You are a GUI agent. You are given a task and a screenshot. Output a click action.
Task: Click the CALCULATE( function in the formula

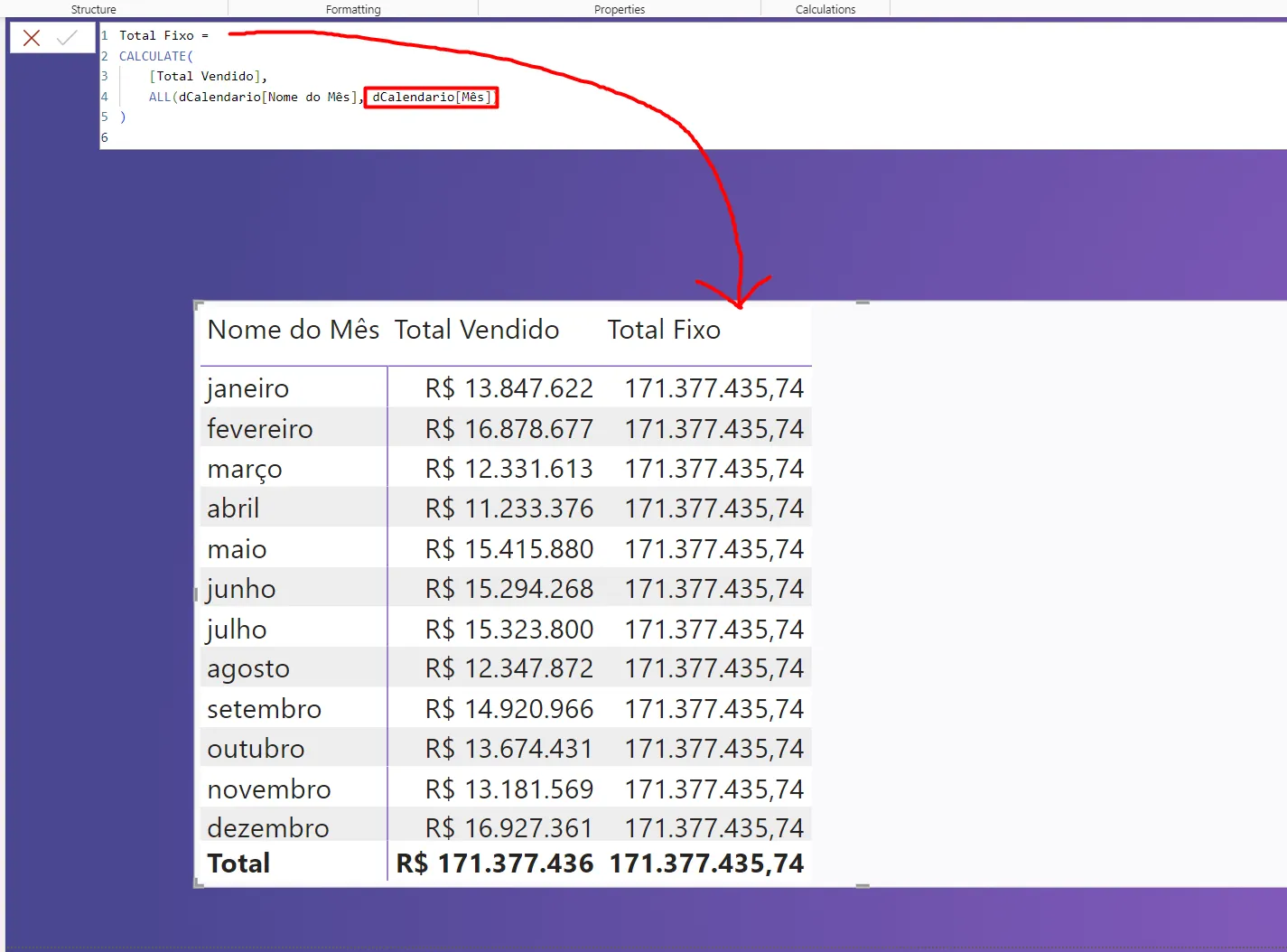155,56
